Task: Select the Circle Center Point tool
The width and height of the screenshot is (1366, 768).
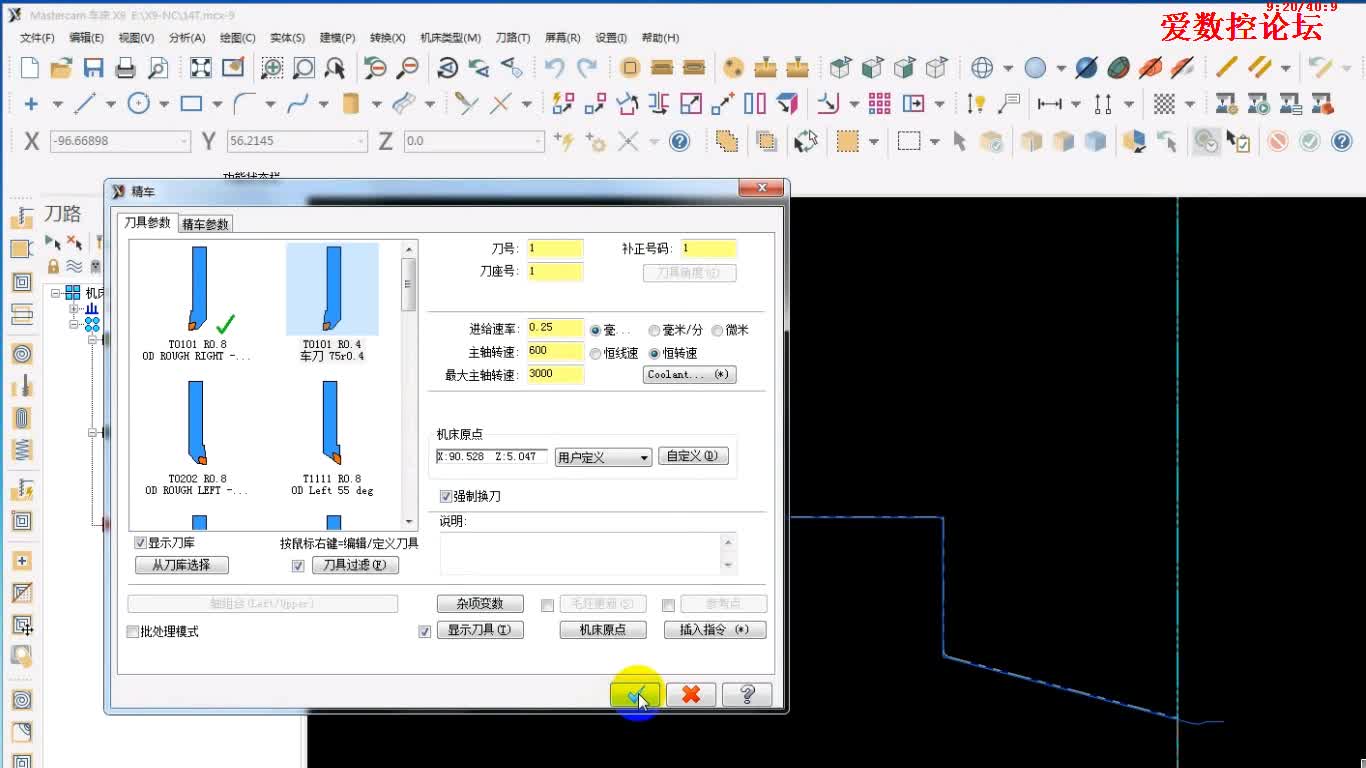Action: coord(139,103)
